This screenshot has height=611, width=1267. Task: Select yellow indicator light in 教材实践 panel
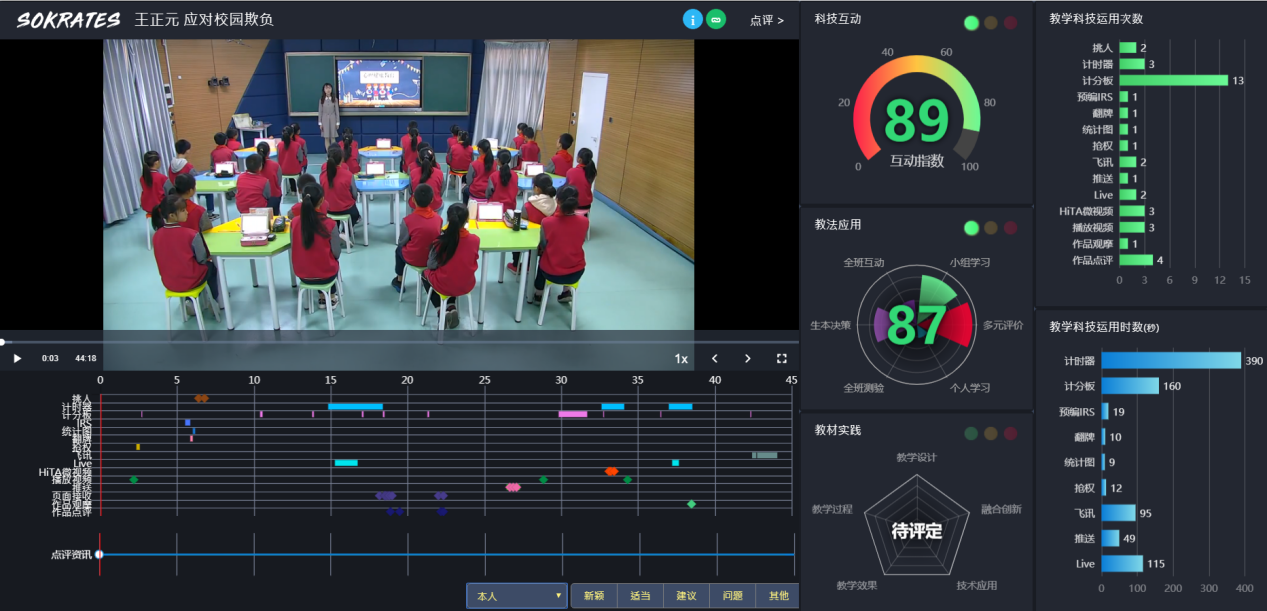coord(990,433)
